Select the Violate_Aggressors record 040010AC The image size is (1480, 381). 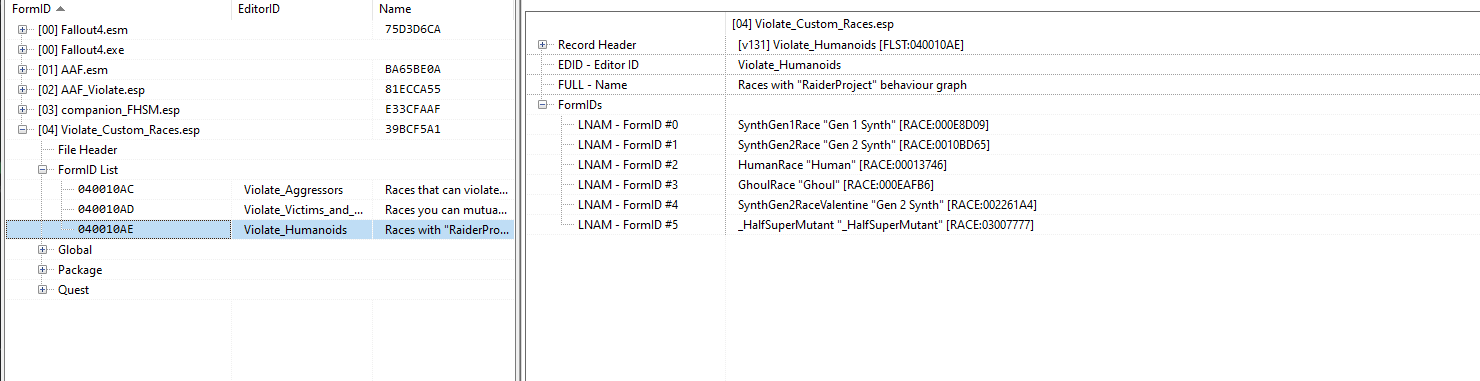pos(259,189)
